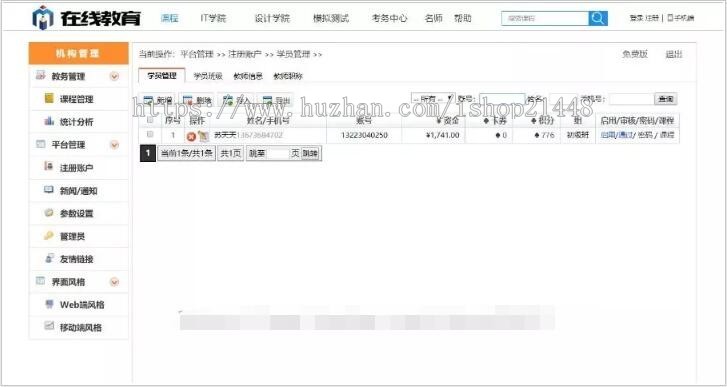Click the 注册账户 sidebar icon
727x387 pixels.
coord(49,166)
